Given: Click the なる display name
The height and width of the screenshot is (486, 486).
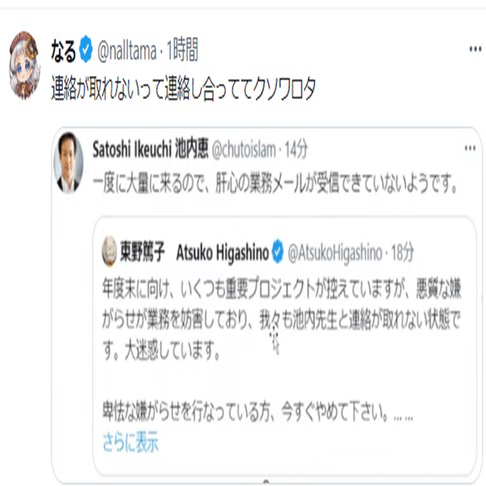Looking at the screenshot, I should 63,51.
